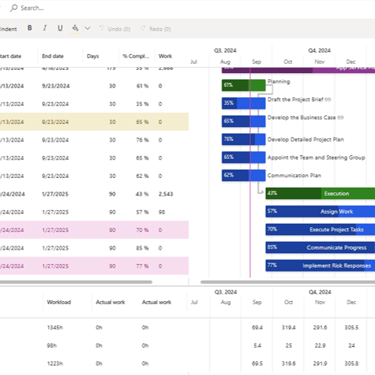
Task: Click the Gantt chart horizontal scrollbar
Action: tap(287, 282)
